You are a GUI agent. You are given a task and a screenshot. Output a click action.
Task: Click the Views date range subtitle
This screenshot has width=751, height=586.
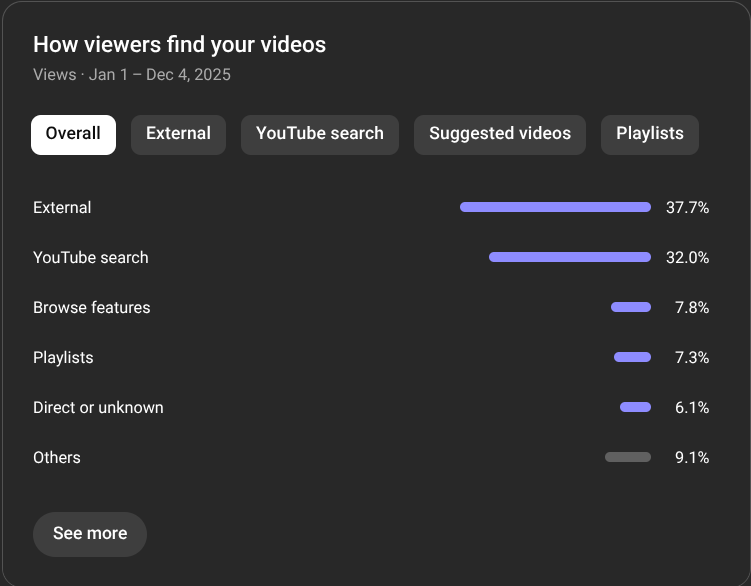click(x=132, y=75)
